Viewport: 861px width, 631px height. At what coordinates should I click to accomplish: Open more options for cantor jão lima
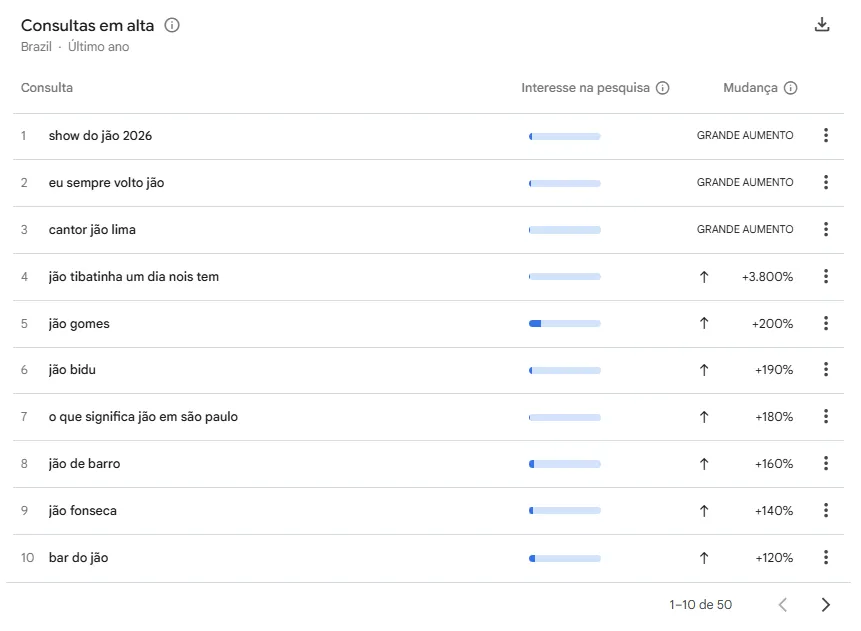pos(825,229)
